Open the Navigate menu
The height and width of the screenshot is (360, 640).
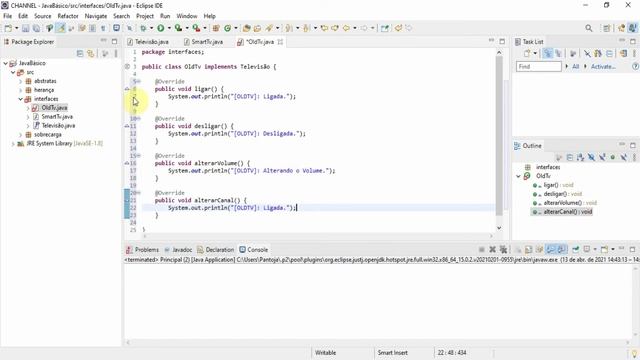coord(96,16)
